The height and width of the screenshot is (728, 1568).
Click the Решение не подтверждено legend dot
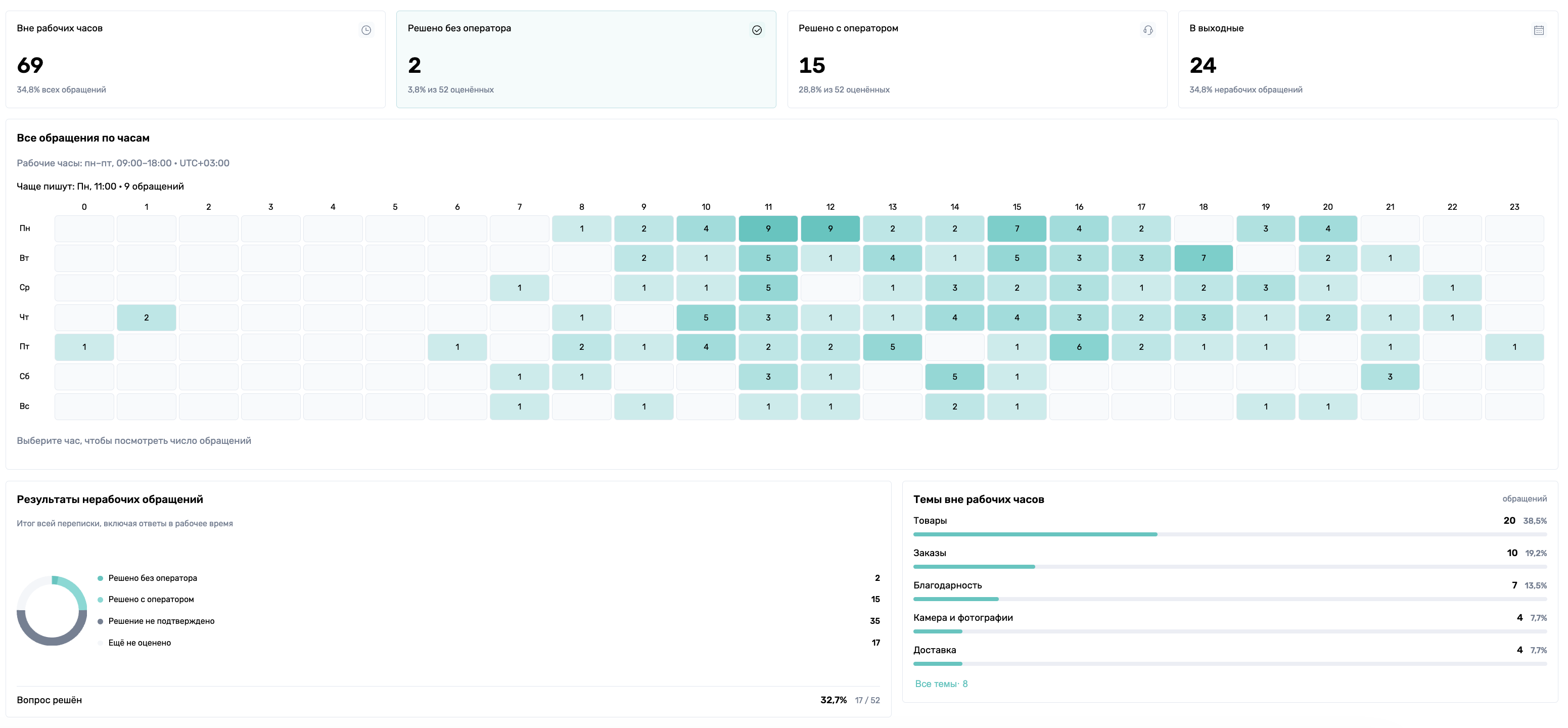click(101, 621)
